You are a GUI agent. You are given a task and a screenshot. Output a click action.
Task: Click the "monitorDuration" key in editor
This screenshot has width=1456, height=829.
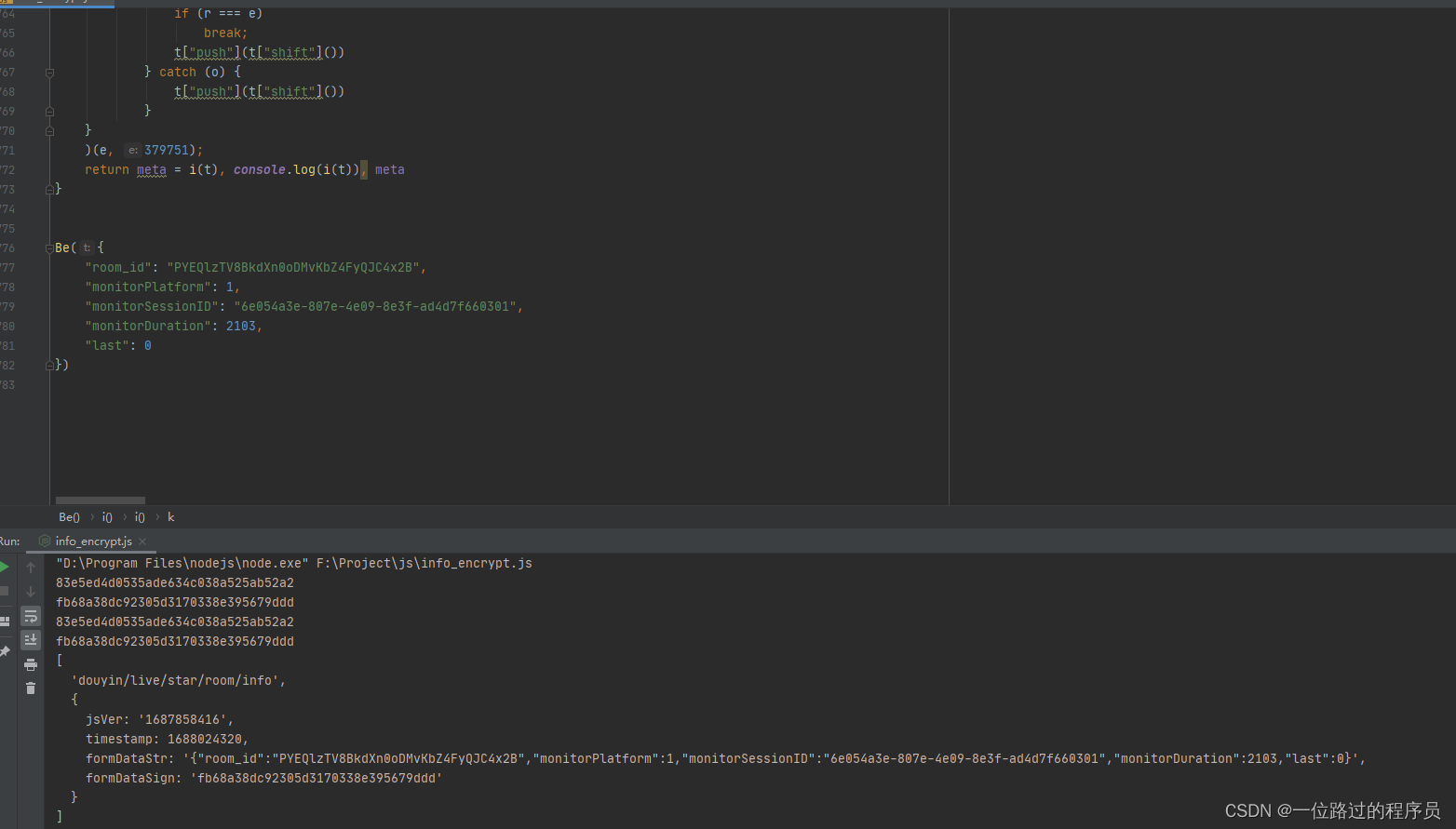[x=148, y=326]
